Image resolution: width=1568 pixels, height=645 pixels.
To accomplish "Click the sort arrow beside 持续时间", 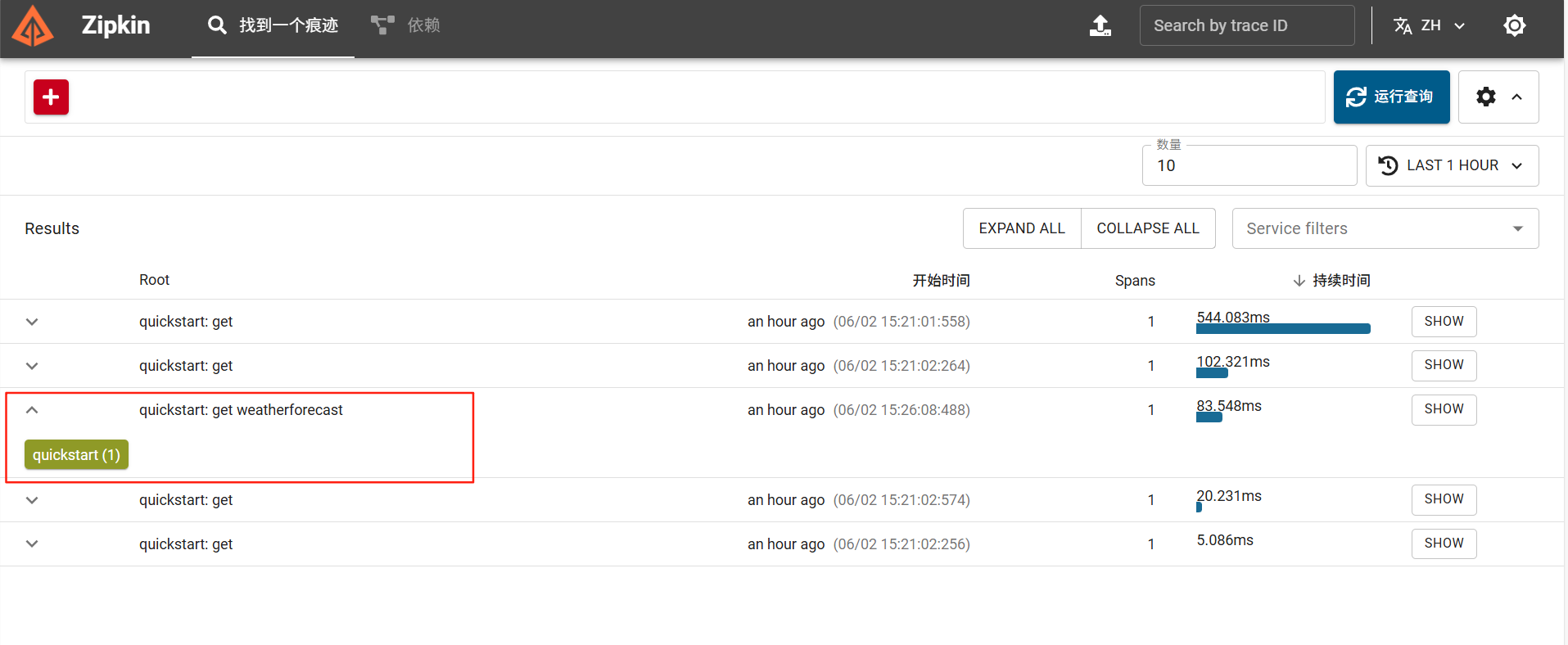I will [x=1299, y=281].
